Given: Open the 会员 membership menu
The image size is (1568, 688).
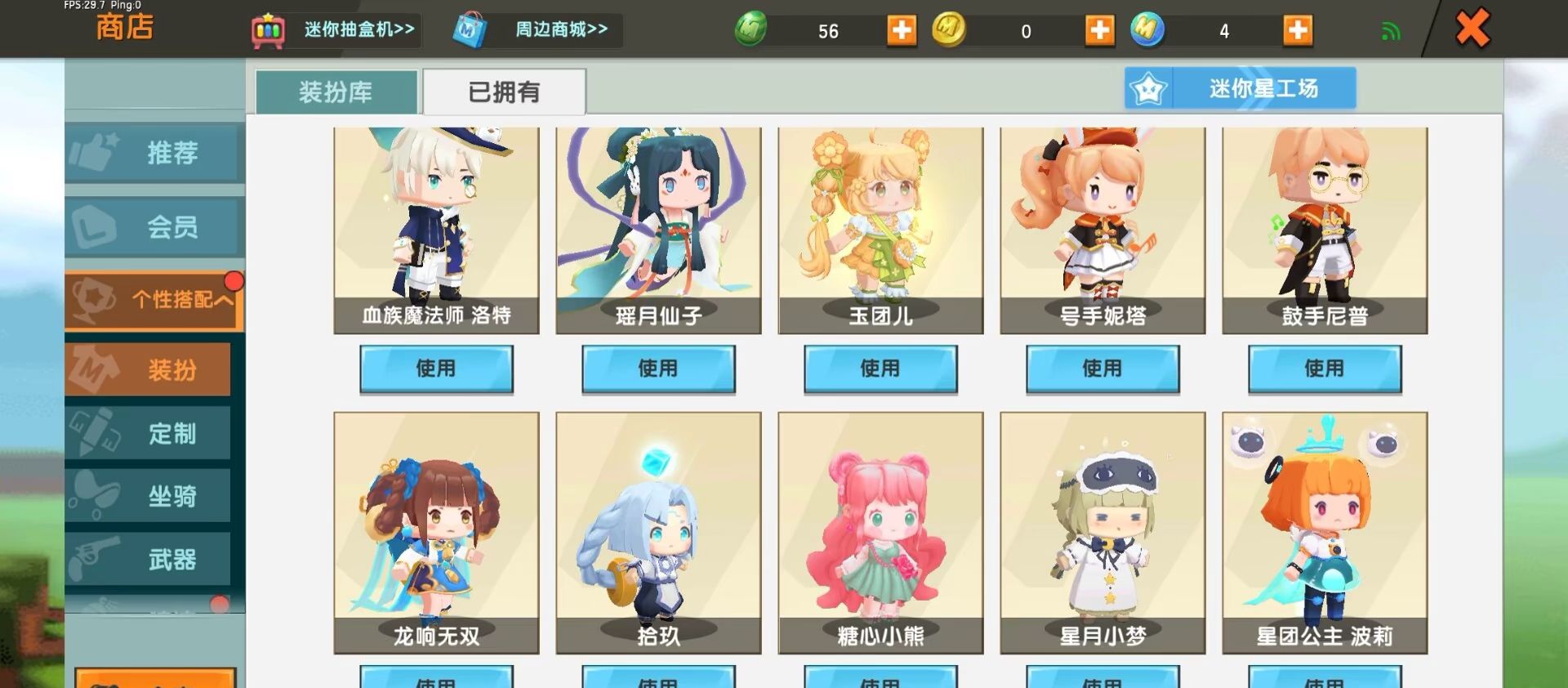Looking at the screenshot, I should 154,226.
